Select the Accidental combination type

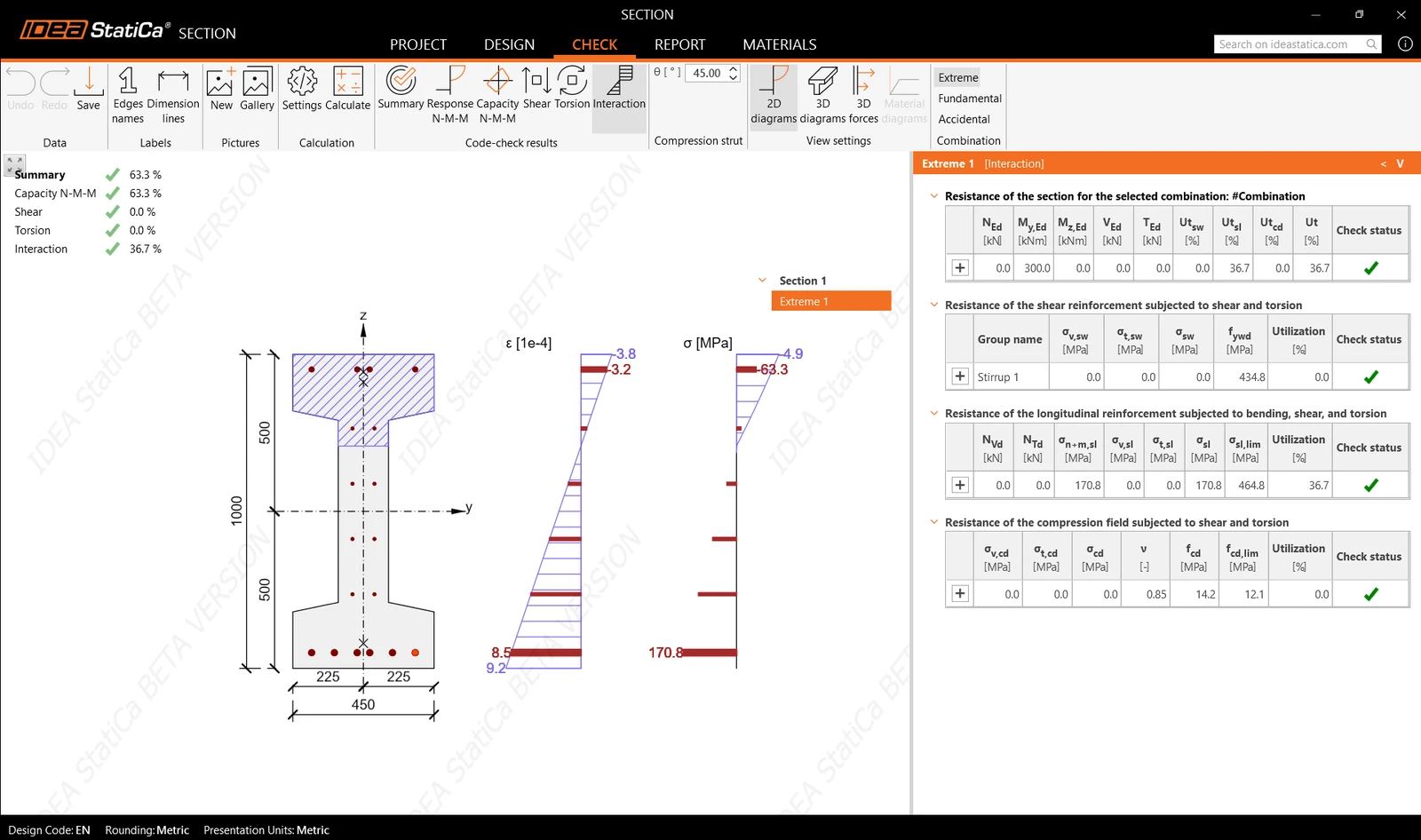point(964,119)
